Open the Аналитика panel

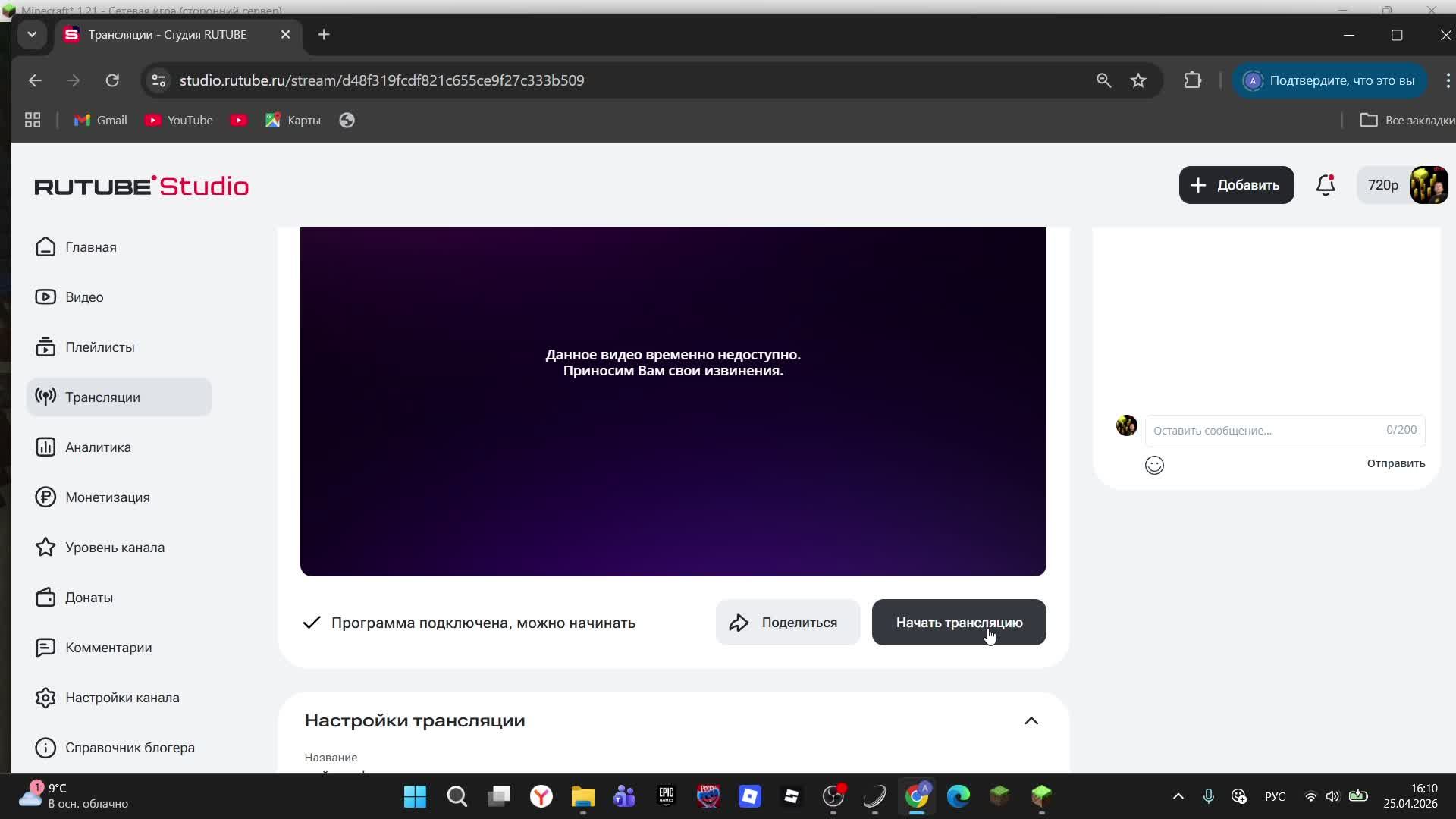tap(97, 447)
